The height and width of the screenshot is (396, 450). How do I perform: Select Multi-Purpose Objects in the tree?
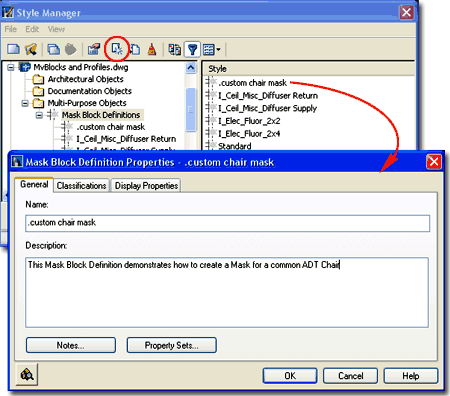tap(87, 103)
